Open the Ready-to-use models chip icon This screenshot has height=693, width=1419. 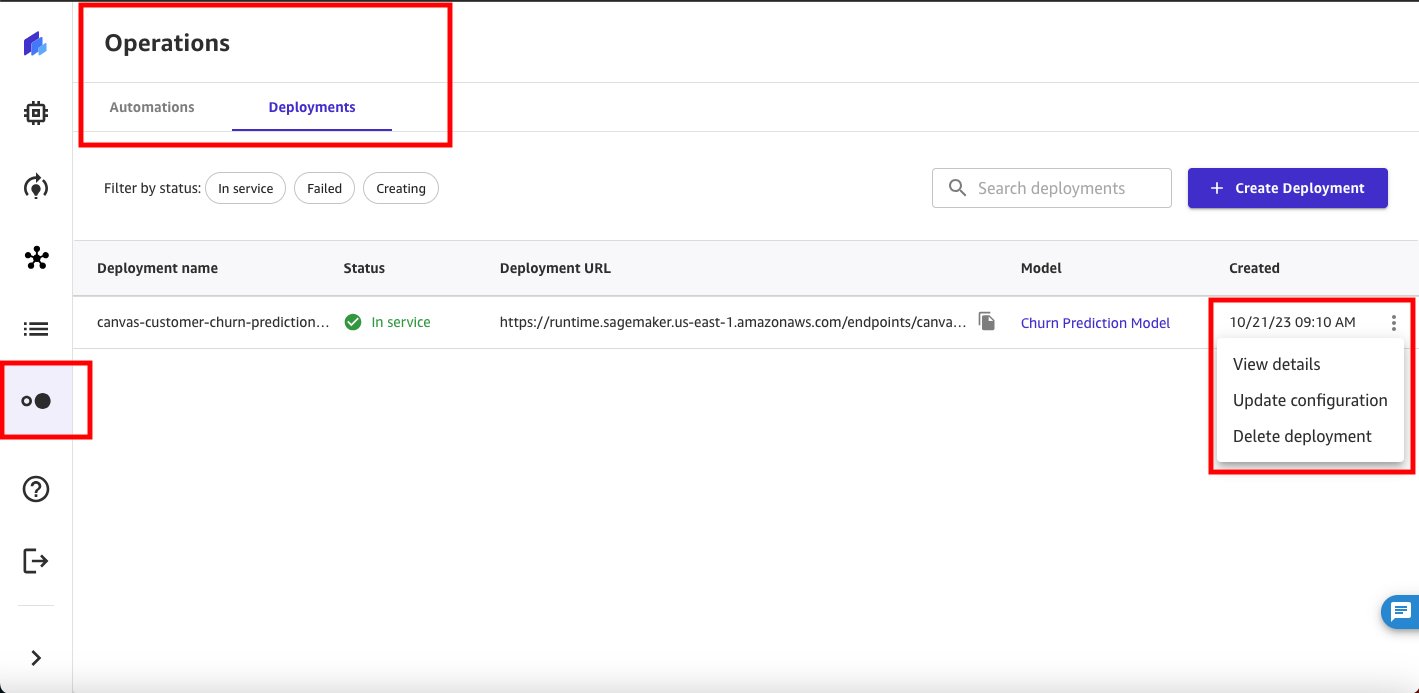coord(36,114)
